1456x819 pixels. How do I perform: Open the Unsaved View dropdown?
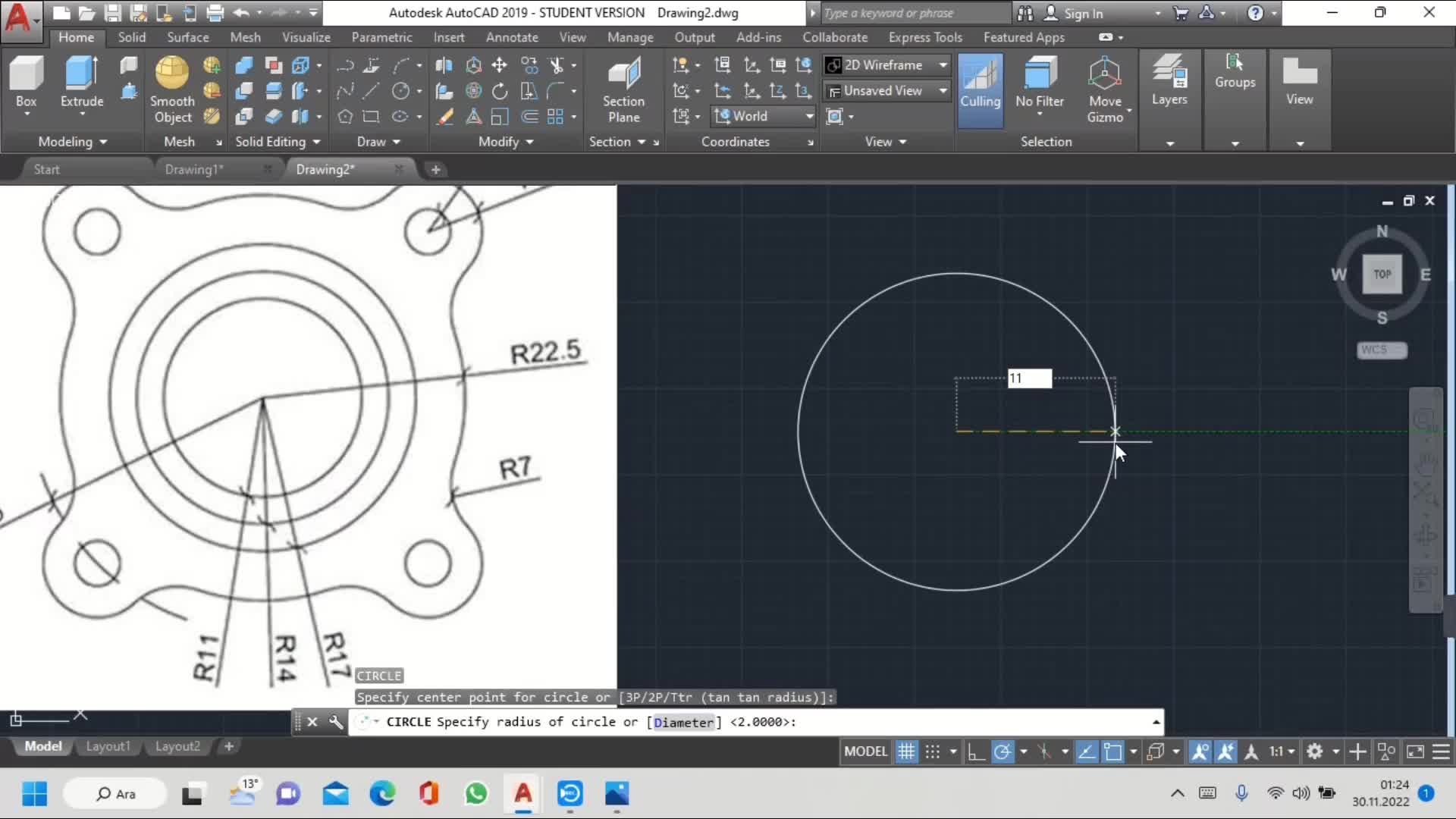[x=887, y=91]
